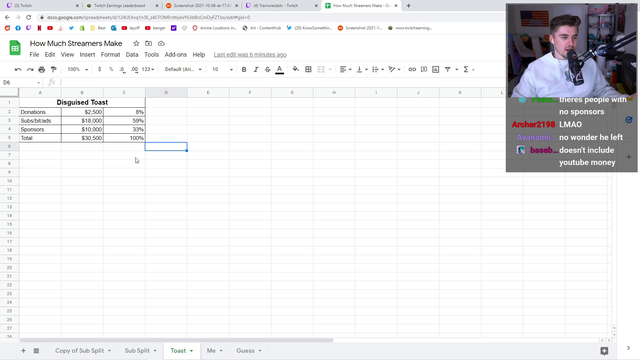
Task: Open the Format menu
Action: pyautogui.click(x=111, y=55)
